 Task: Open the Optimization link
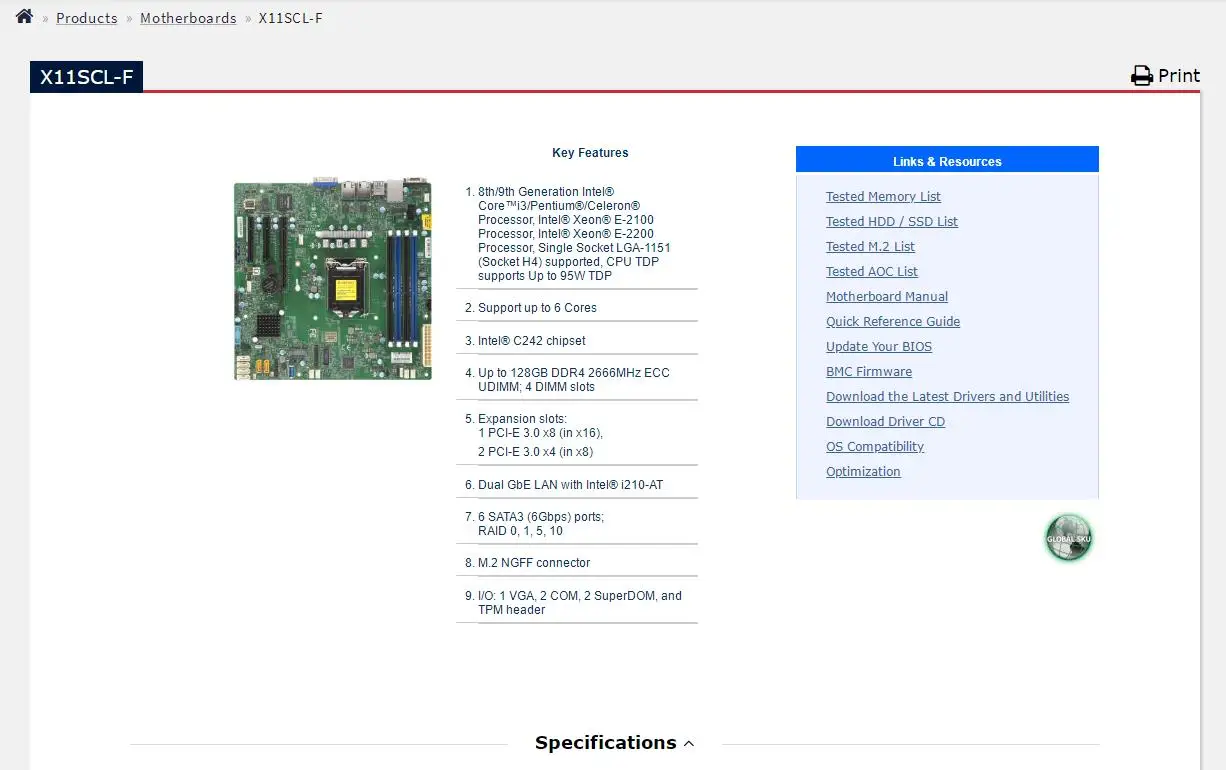point(863,472)
